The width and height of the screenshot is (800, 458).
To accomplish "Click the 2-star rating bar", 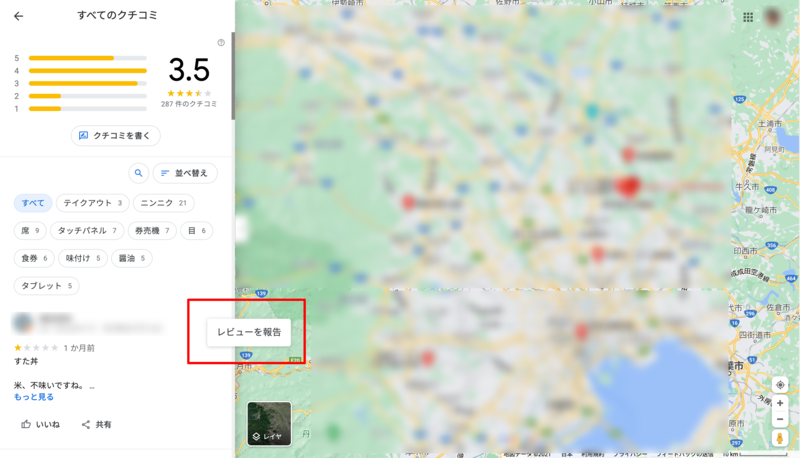I will pyautogui.click(x=88, y=96).
